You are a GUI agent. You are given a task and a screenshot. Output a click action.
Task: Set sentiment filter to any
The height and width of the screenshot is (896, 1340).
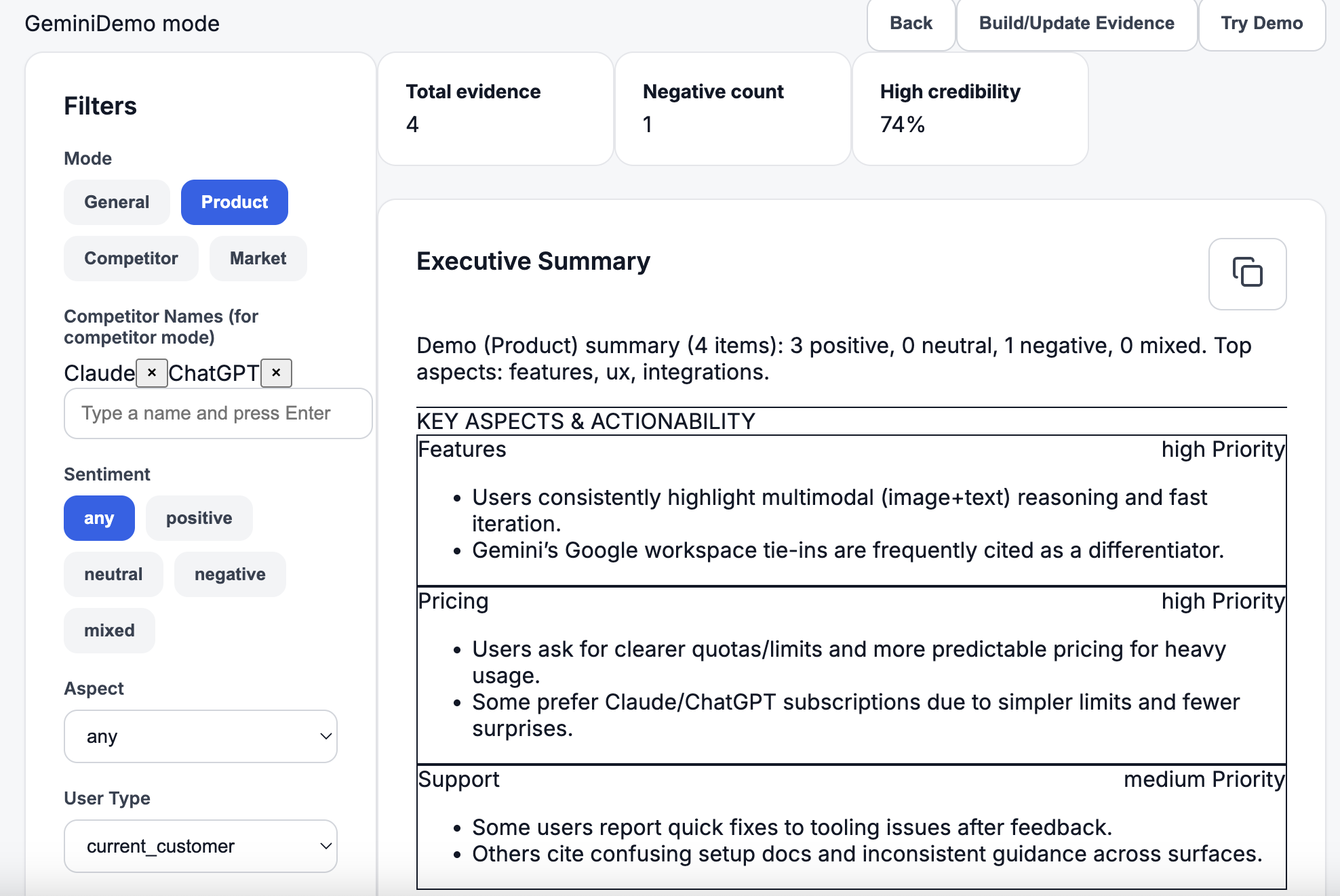coord(99,518)
